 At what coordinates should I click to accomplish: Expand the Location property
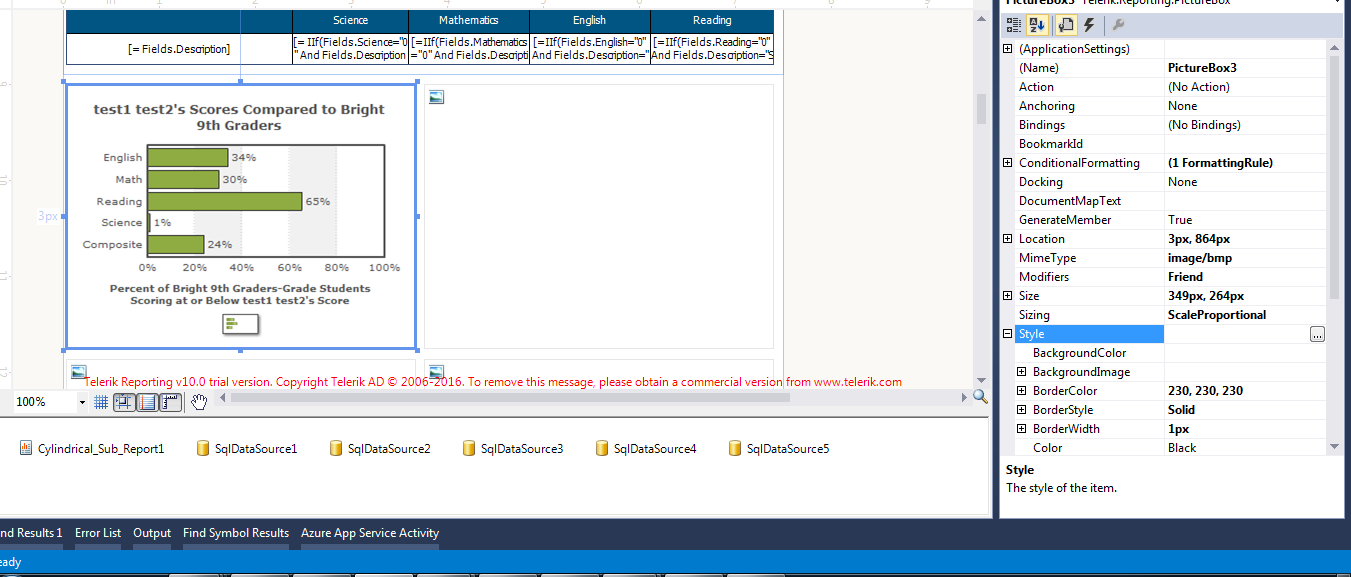coord(1007,239)
